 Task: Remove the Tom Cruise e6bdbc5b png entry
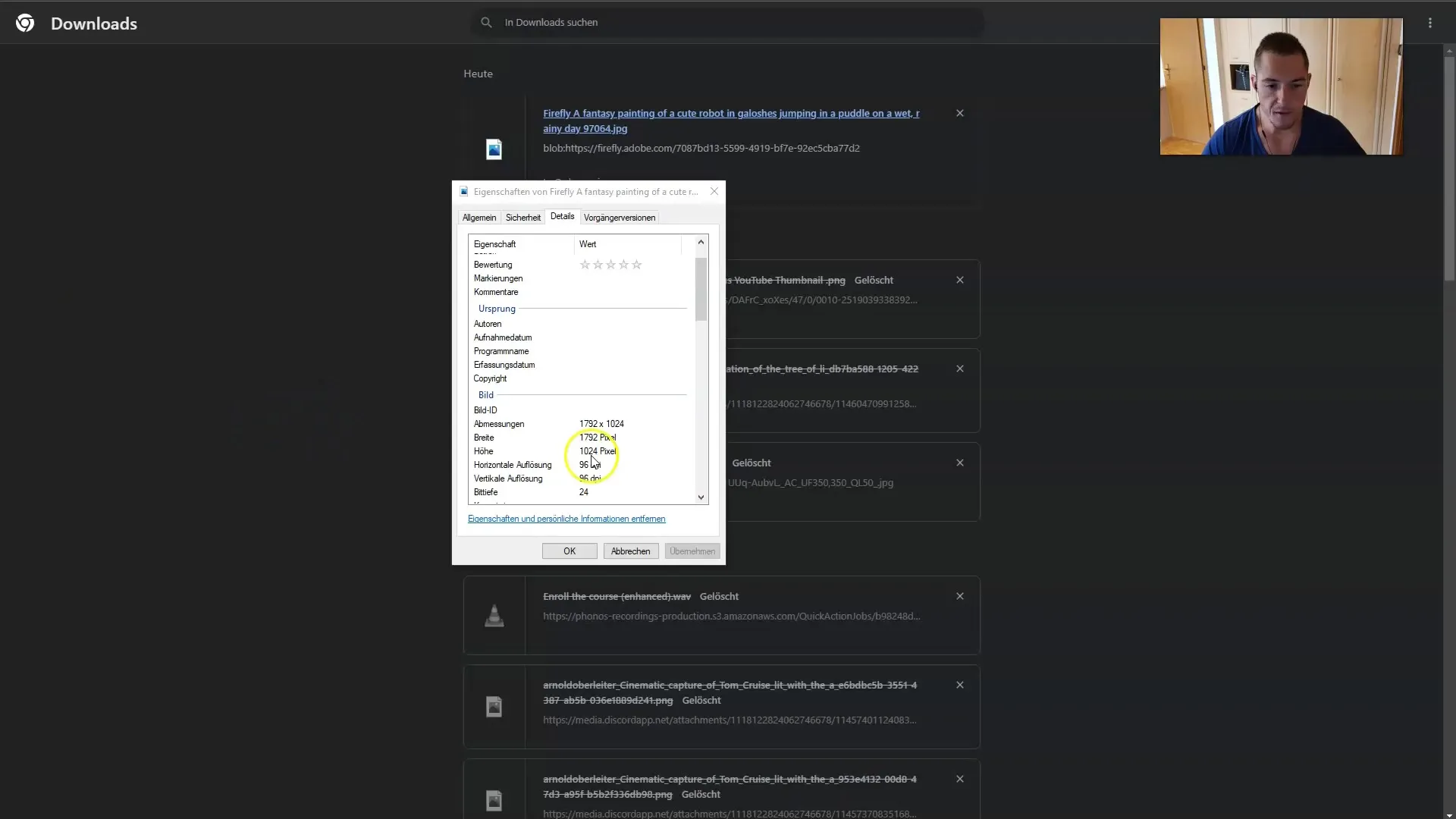pos(960,685)
